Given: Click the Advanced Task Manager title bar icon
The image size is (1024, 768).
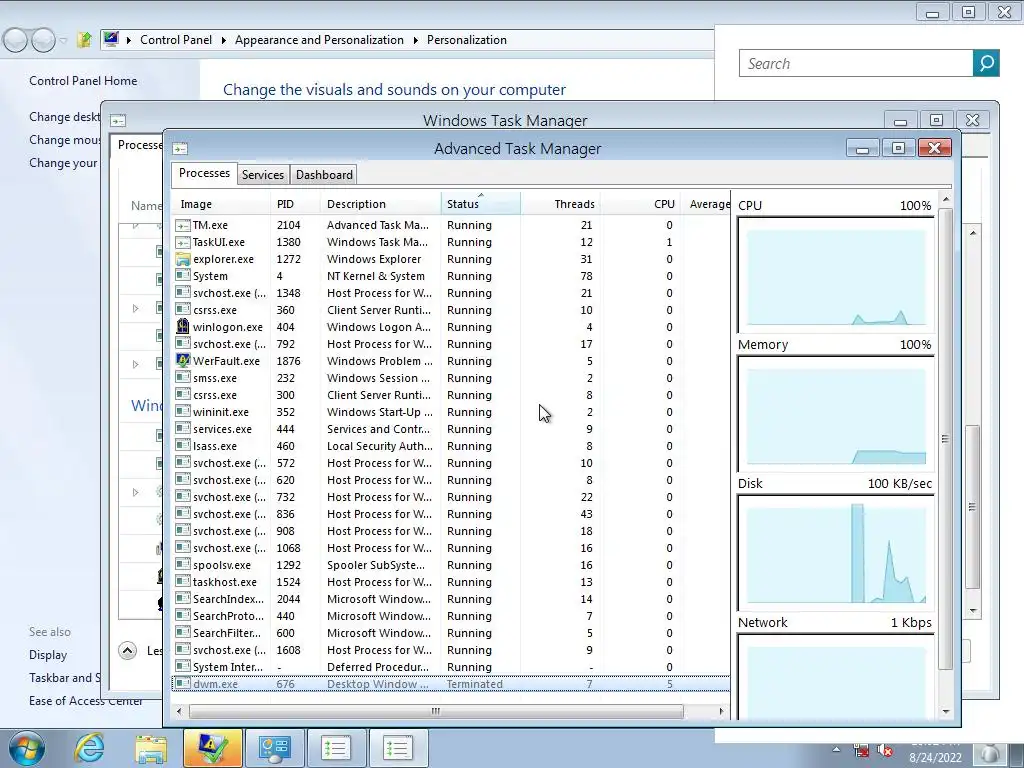Looking at the screenshot, I should (x=180, y=149).
